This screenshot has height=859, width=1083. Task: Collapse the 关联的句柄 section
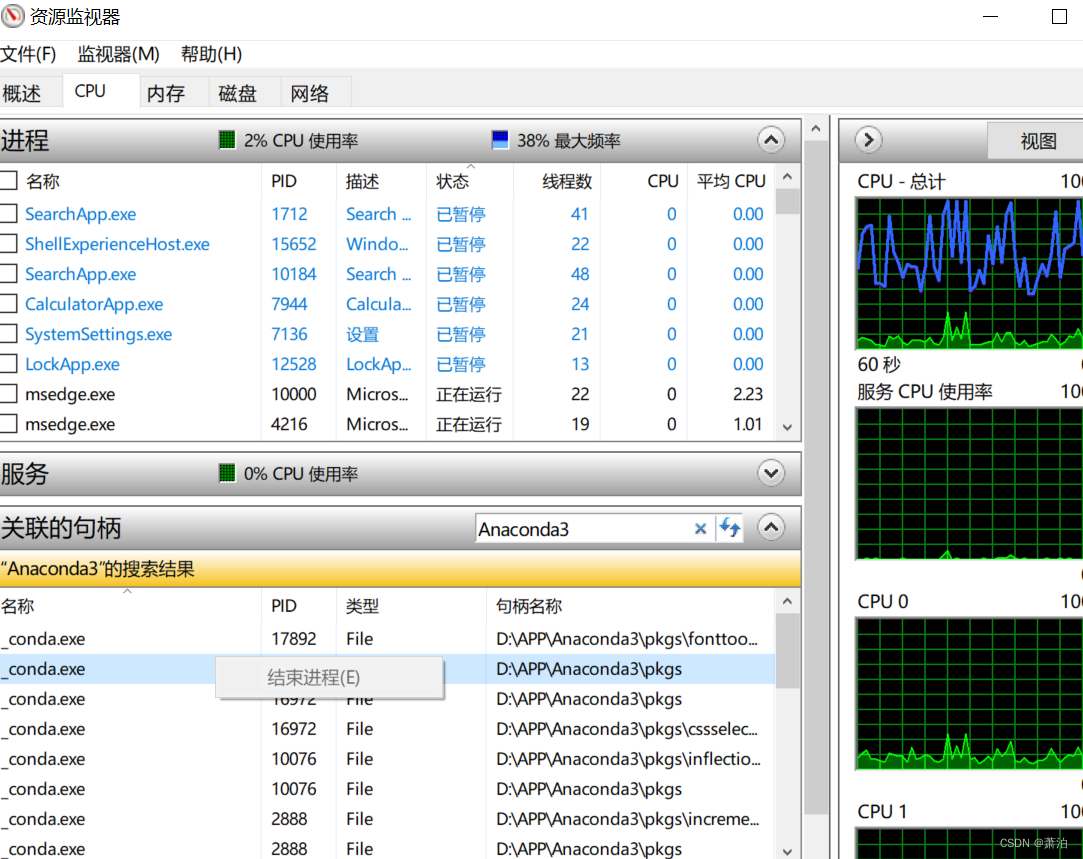pyautogui.click(x=771, y=528)
